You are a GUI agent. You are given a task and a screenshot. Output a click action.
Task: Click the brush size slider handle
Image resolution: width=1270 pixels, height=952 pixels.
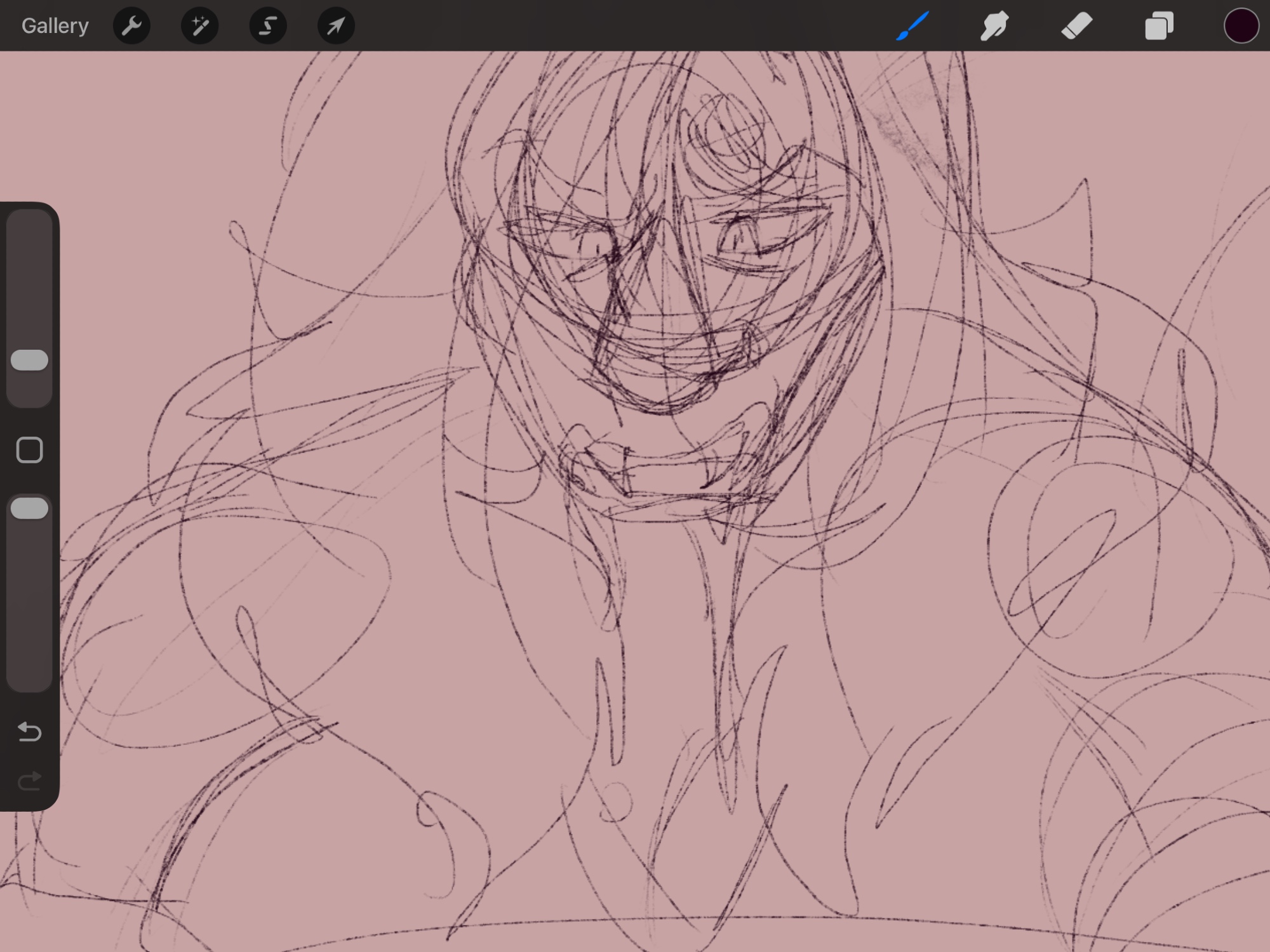coord(30,360)
